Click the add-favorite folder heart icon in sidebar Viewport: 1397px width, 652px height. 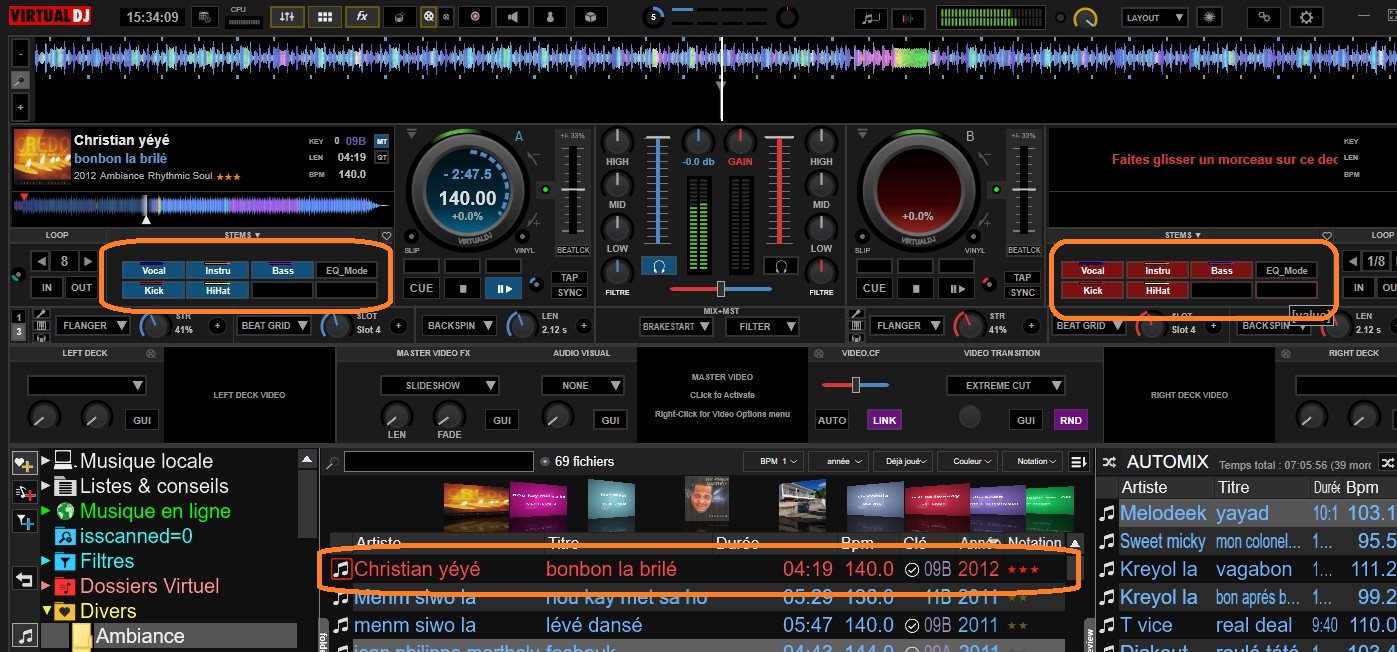[x=24, y=463]
